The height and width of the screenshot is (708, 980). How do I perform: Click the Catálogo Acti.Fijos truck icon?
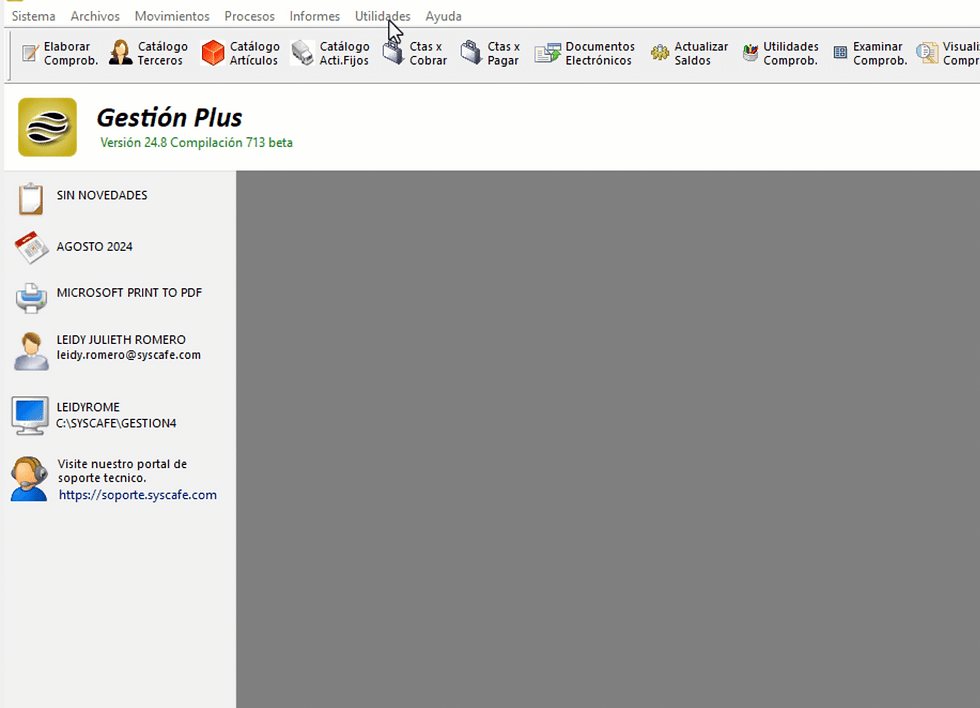pos(302,52)
